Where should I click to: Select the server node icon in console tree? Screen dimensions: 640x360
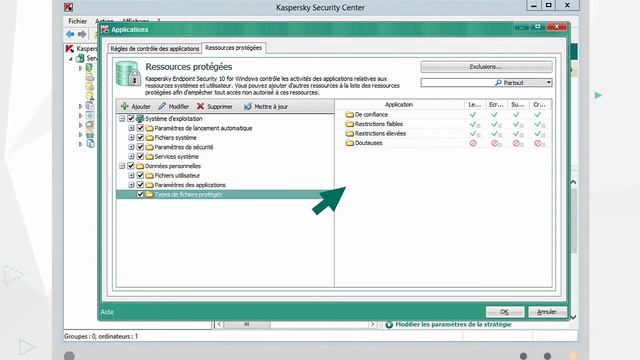[80, 58]
